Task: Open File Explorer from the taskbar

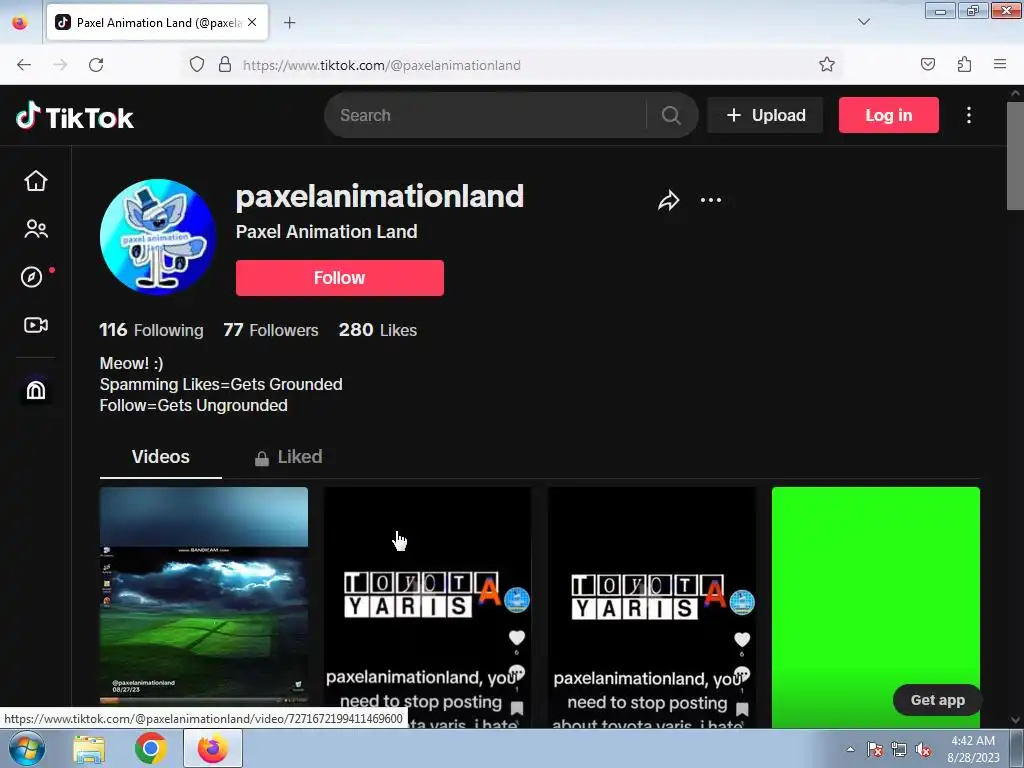Action: (x=89, y=748)
